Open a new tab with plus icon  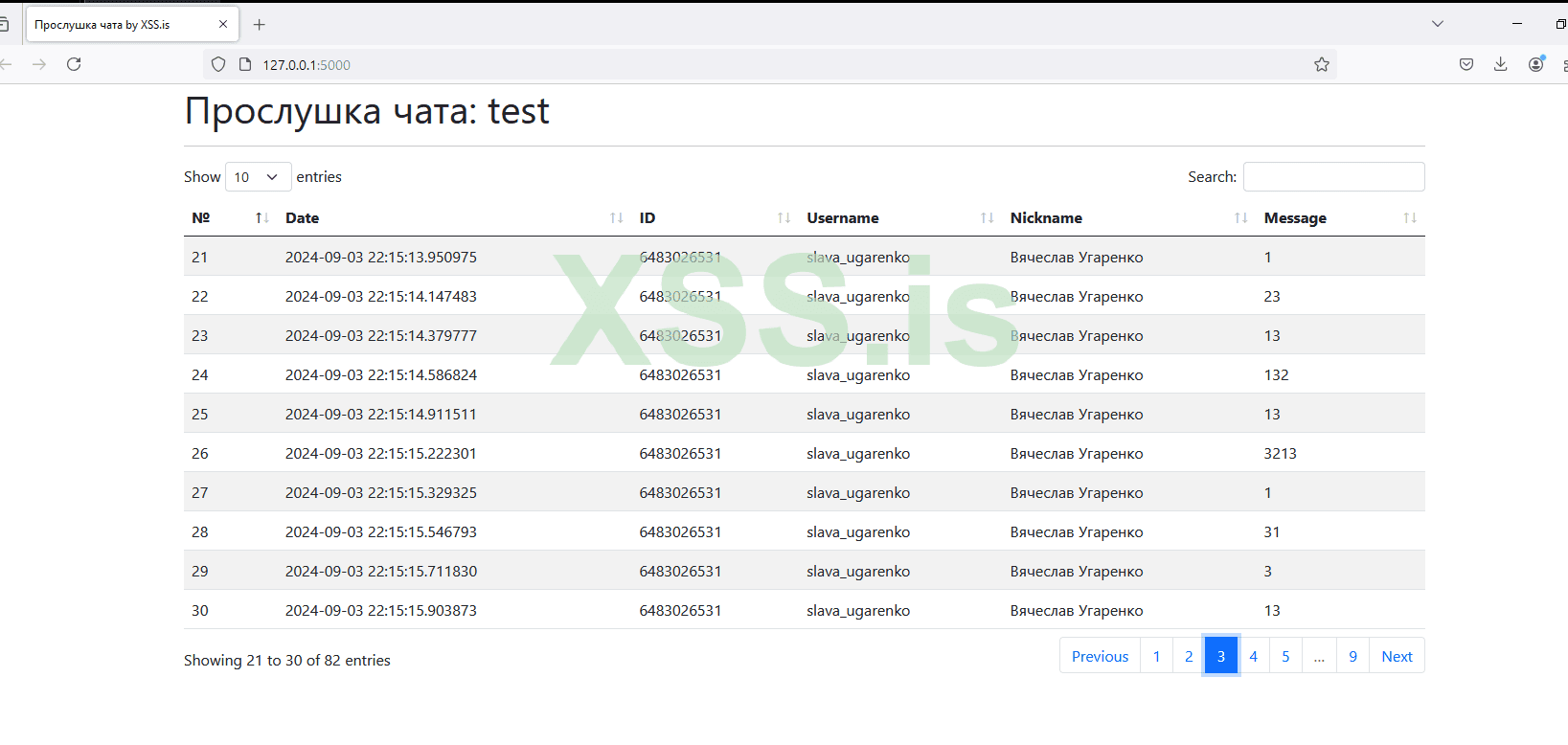259,25
